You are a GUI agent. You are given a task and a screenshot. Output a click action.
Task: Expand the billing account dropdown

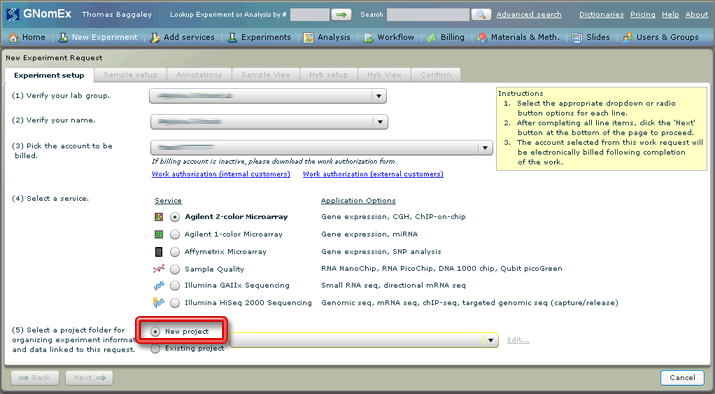pyautogui.click(x=321, y=148)
